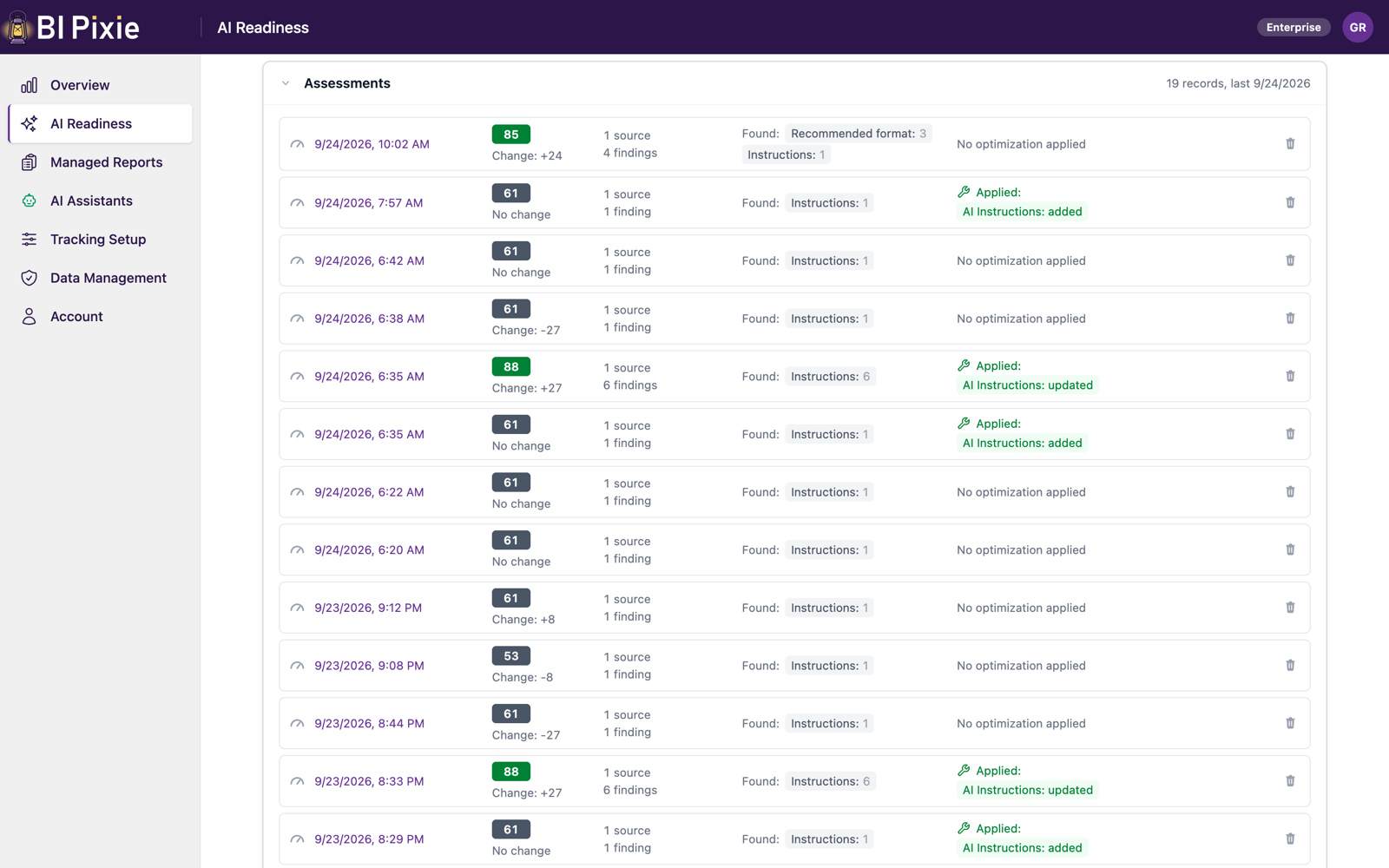
Task: Delete the 9/24/2026, 7:57 AM assessment
Action: coord(1290,202)
